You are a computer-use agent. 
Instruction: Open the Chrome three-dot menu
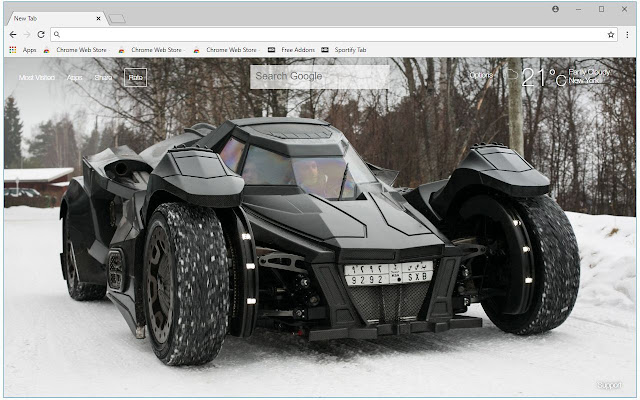(627, 35)
